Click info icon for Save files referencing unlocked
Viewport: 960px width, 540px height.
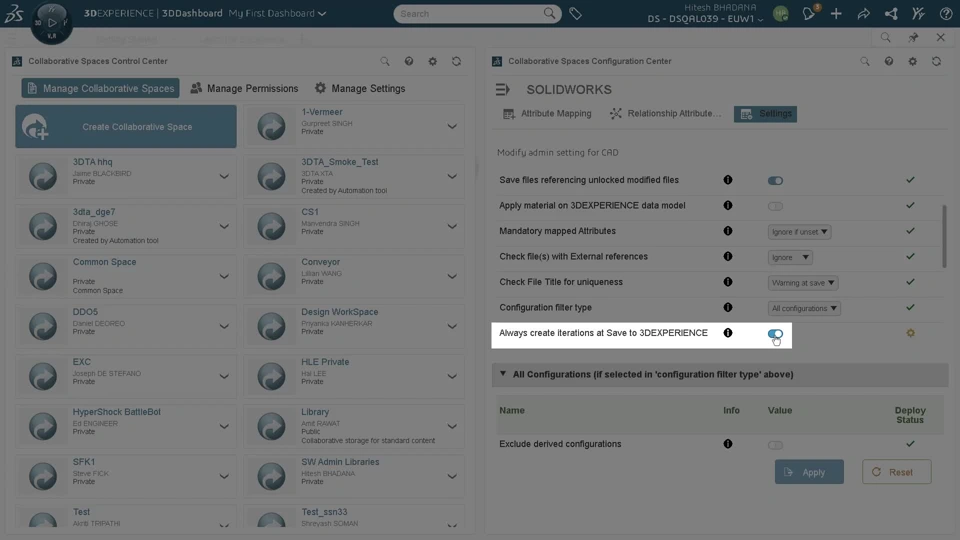coord(727,180)
